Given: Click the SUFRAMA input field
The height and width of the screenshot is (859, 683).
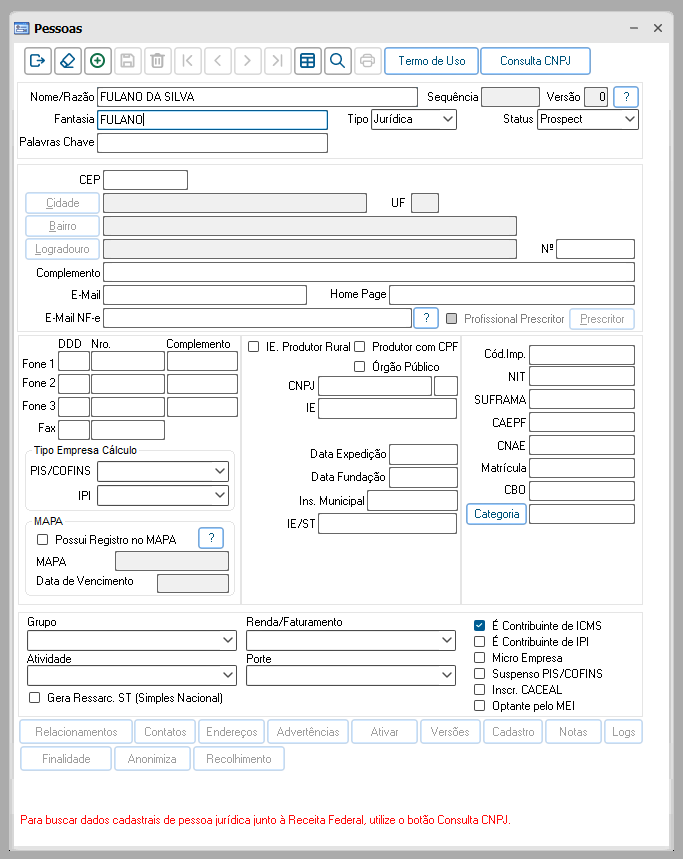Looking at the screenshot, I should 582,399.
